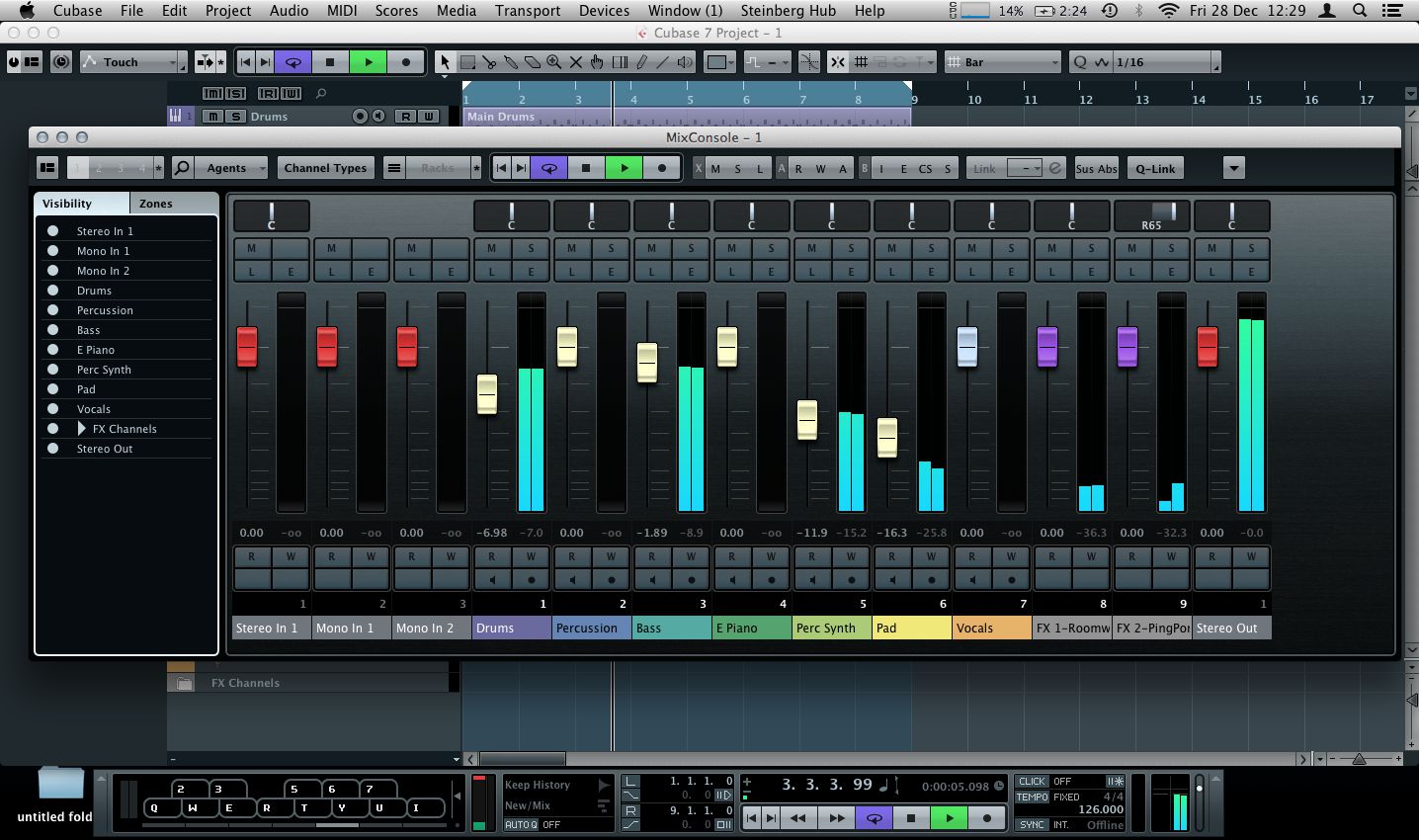Select the Zoom magnifier tool

click(x=553, y=62)
